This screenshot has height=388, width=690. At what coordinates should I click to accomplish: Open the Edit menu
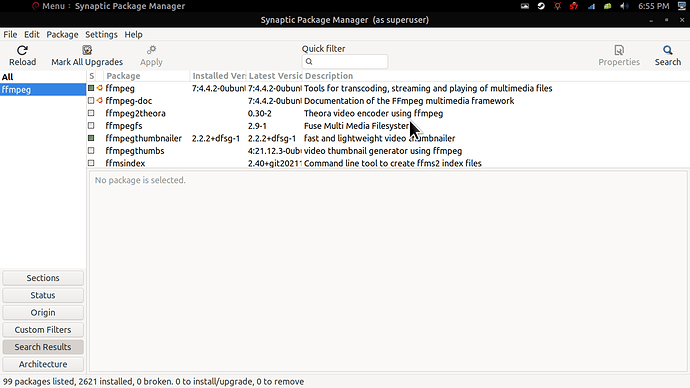click(x=32, y=34)
